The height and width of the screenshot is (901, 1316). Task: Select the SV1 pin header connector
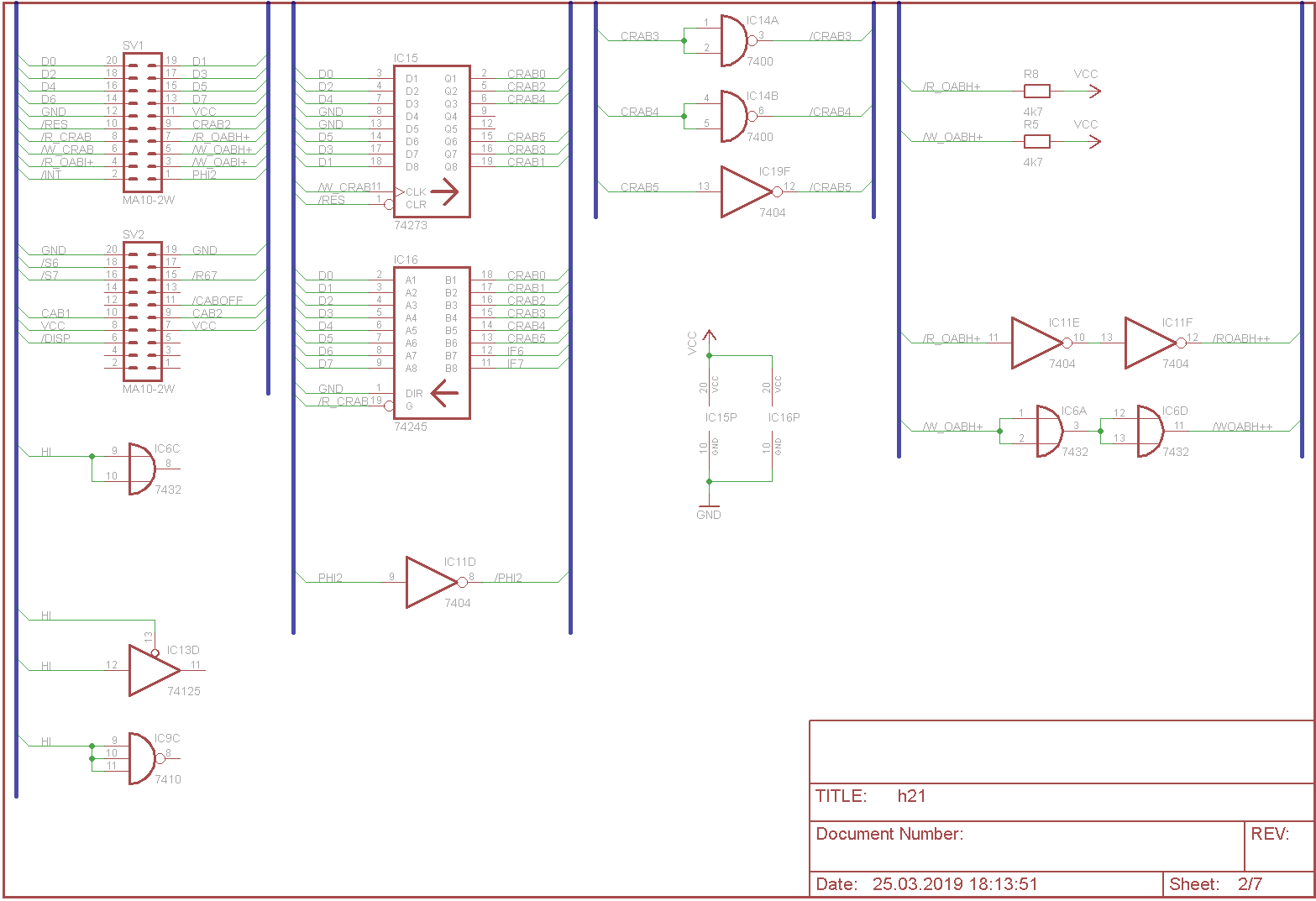click(143, 123)
